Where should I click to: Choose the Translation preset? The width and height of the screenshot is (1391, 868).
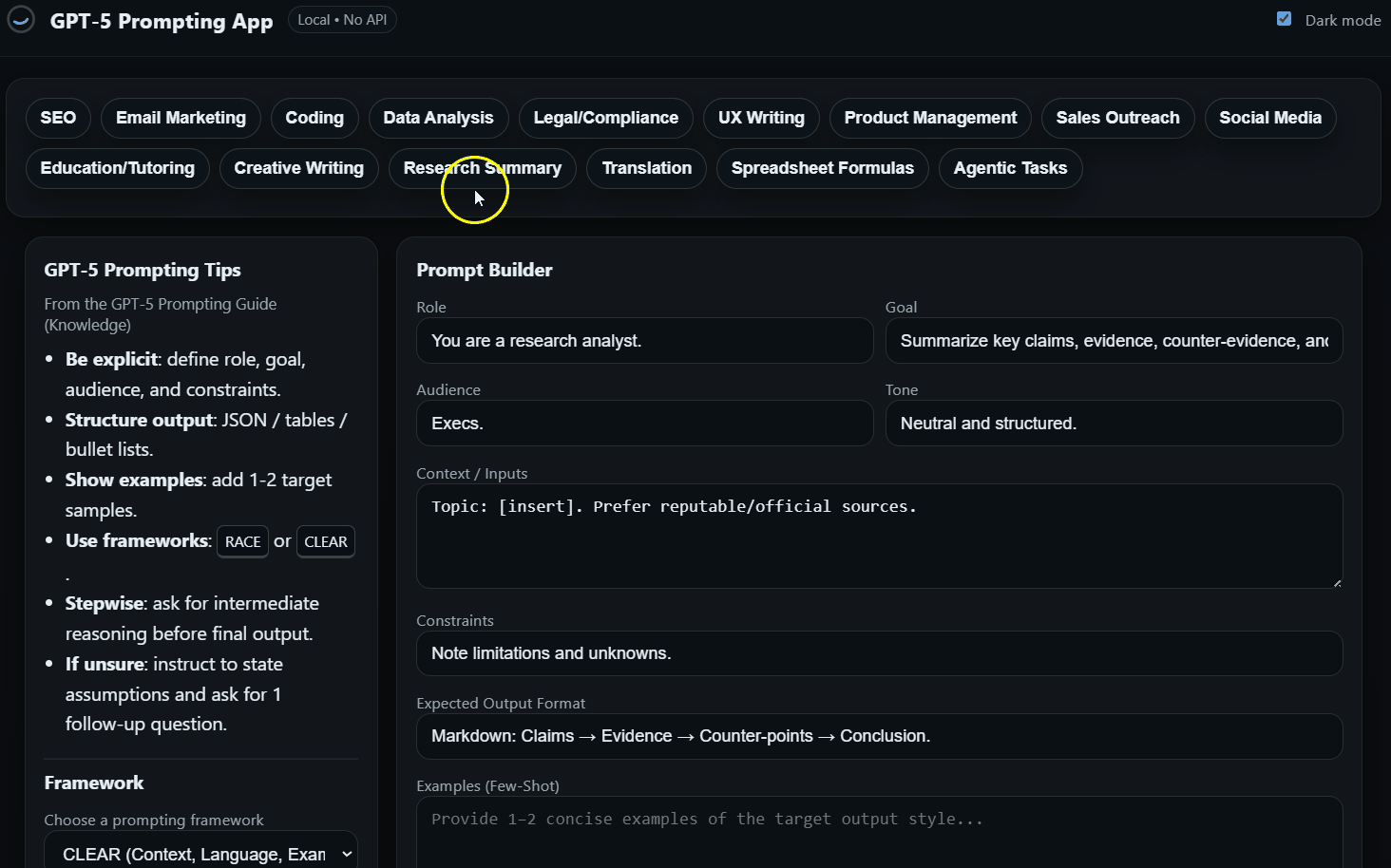click(x=646, y=168)
